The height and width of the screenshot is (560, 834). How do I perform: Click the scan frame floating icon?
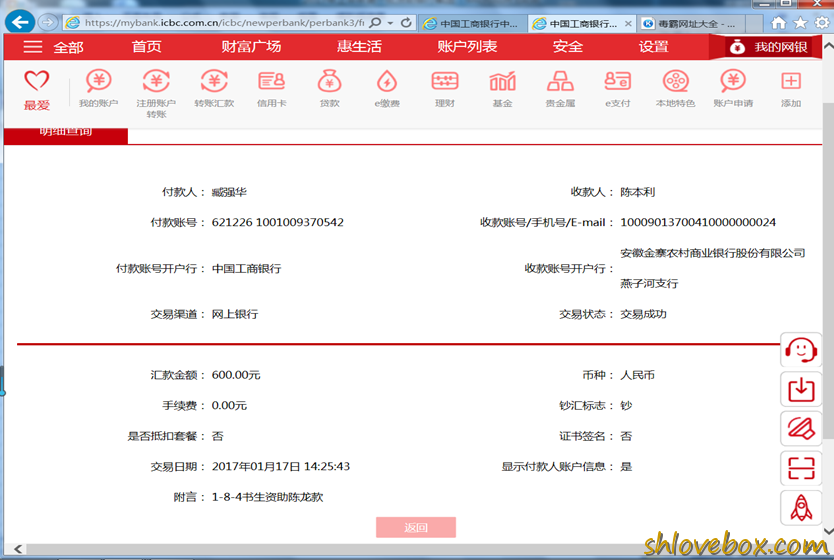point(801,468)
